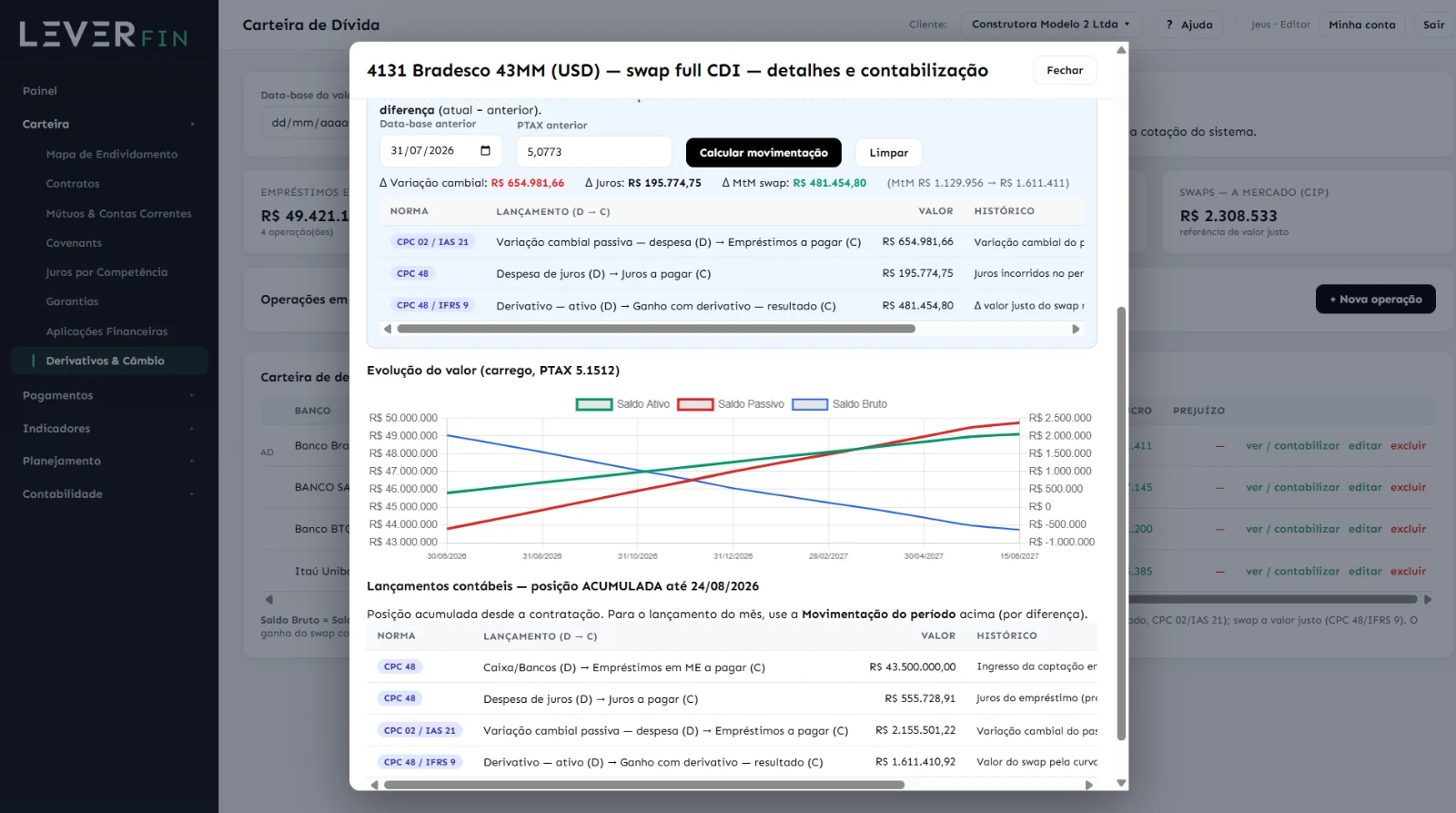
Task: Open Mapa de Endividamento
Action: coord(112,155)
